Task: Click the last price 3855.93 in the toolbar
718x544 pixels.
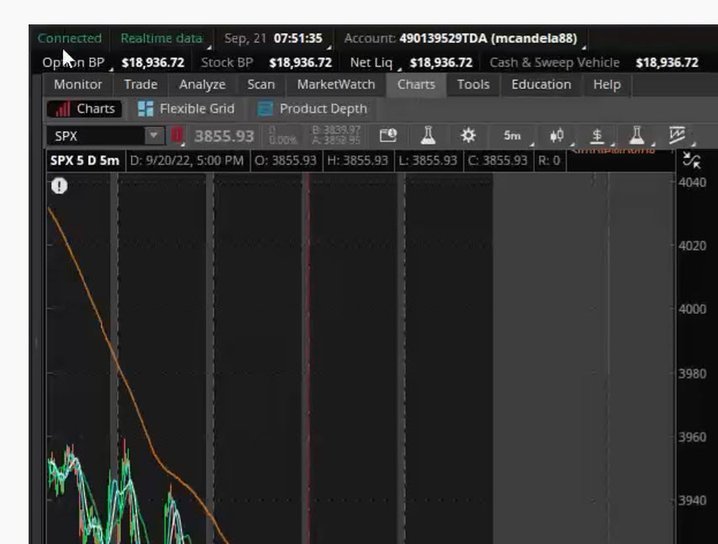Action: [224, 136]
